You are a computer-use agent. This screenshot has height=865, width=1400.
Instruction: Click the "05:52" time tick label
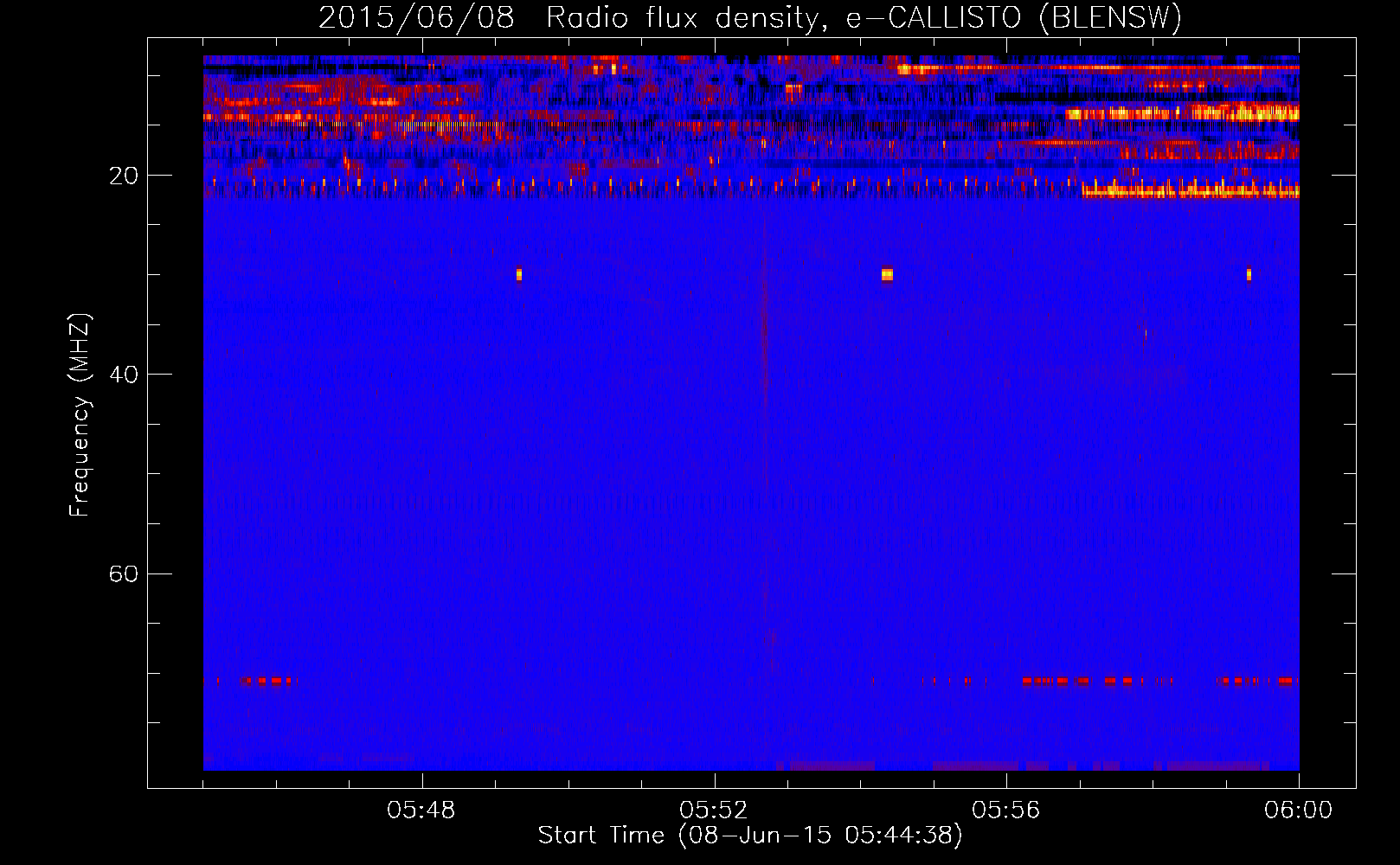click(x=714, y=811)
